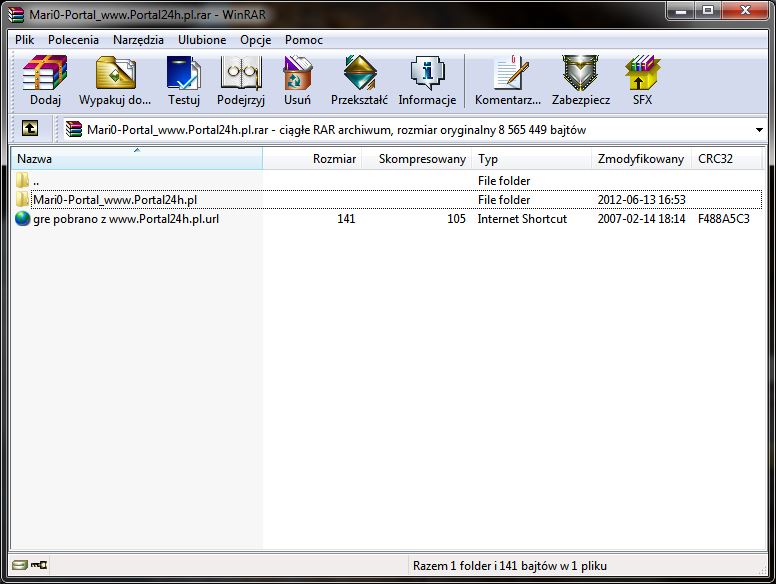Click the Dodaj (add to archive) icon
This screenshot has width=776, height=584.
(x=45, y=73)
